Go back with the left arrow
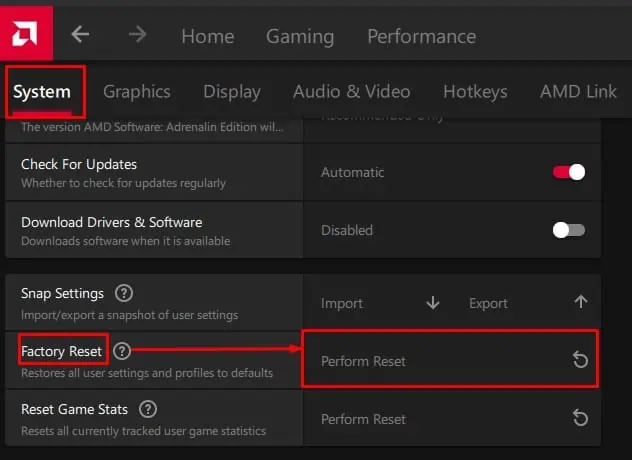The image size is (632, 460). pos(80,35)
